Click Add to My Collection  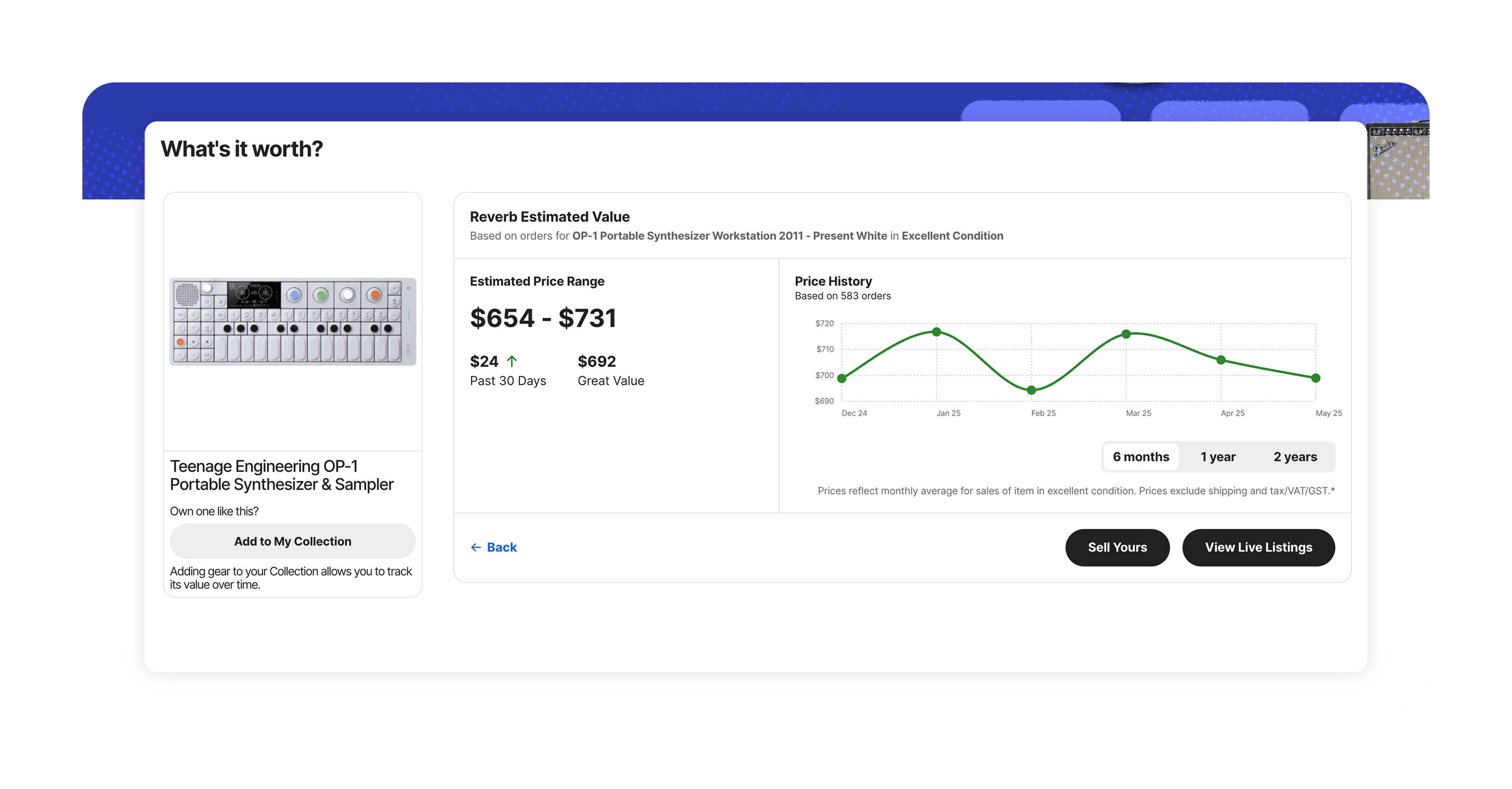(292, 541)
